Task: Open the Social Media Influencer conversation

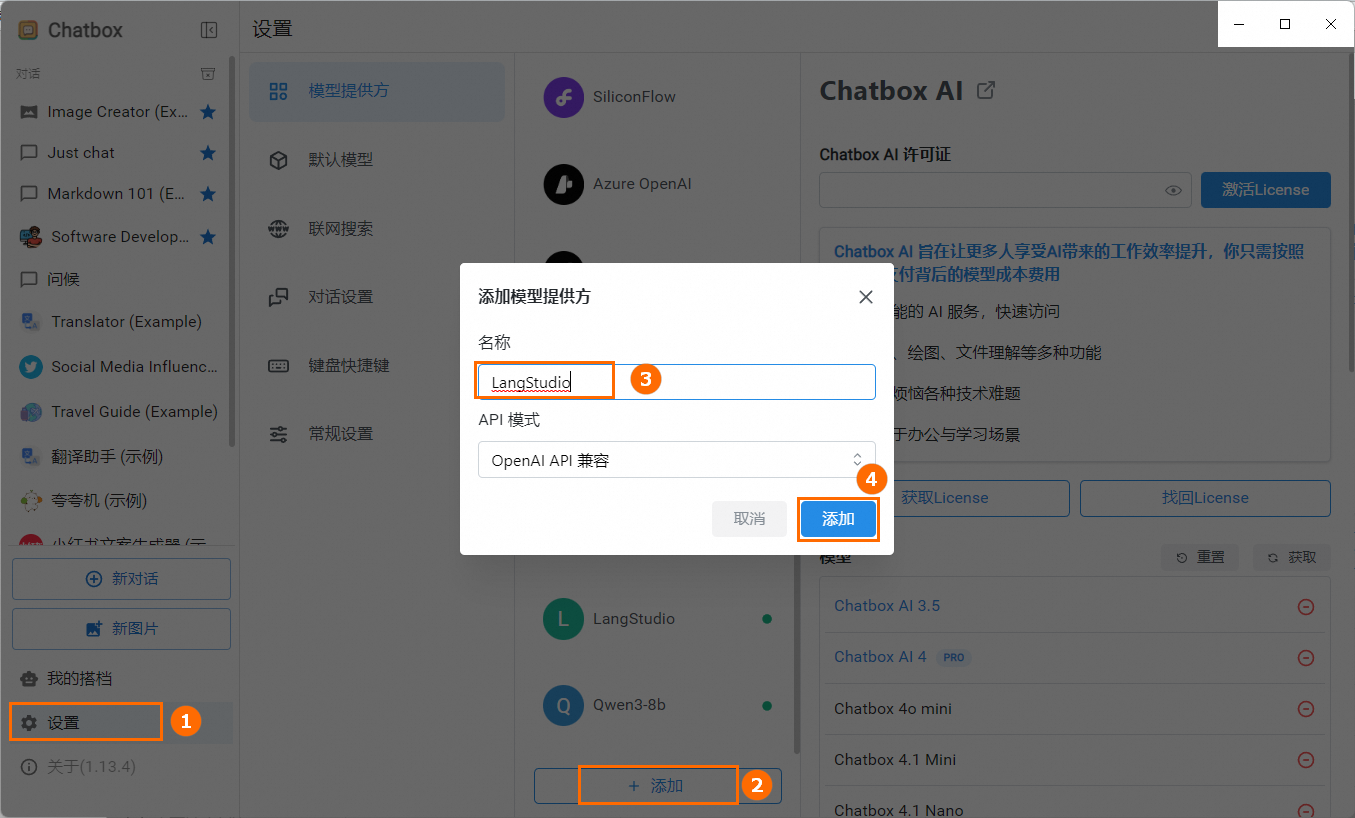Action: (119, 367)
